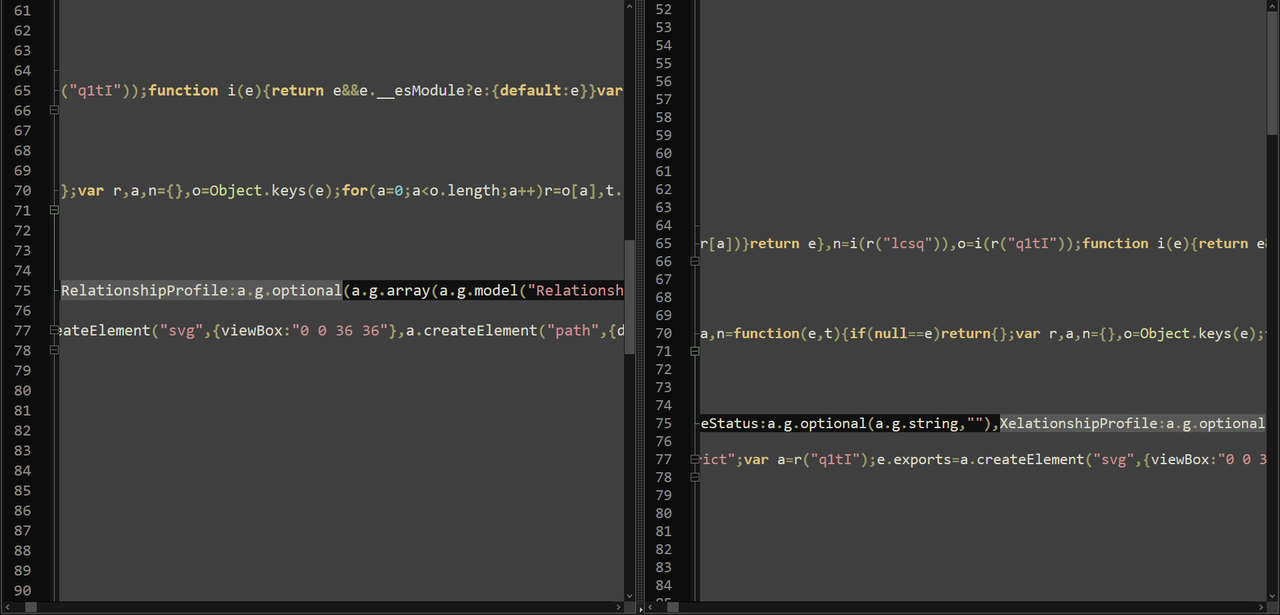The image size is (1280, 615).
Task: Click the right pane horizontal scroll-right arrow
Action: (1260, 607)
